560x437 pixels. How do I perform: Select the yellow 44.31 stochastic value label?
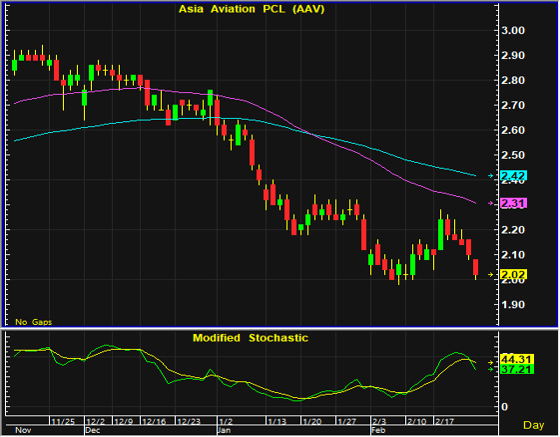517,359
